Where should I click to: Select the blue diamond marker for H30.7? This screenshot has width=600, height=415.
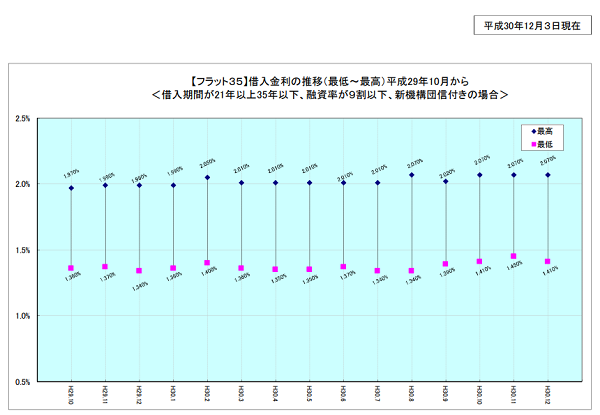pos(378,183)
